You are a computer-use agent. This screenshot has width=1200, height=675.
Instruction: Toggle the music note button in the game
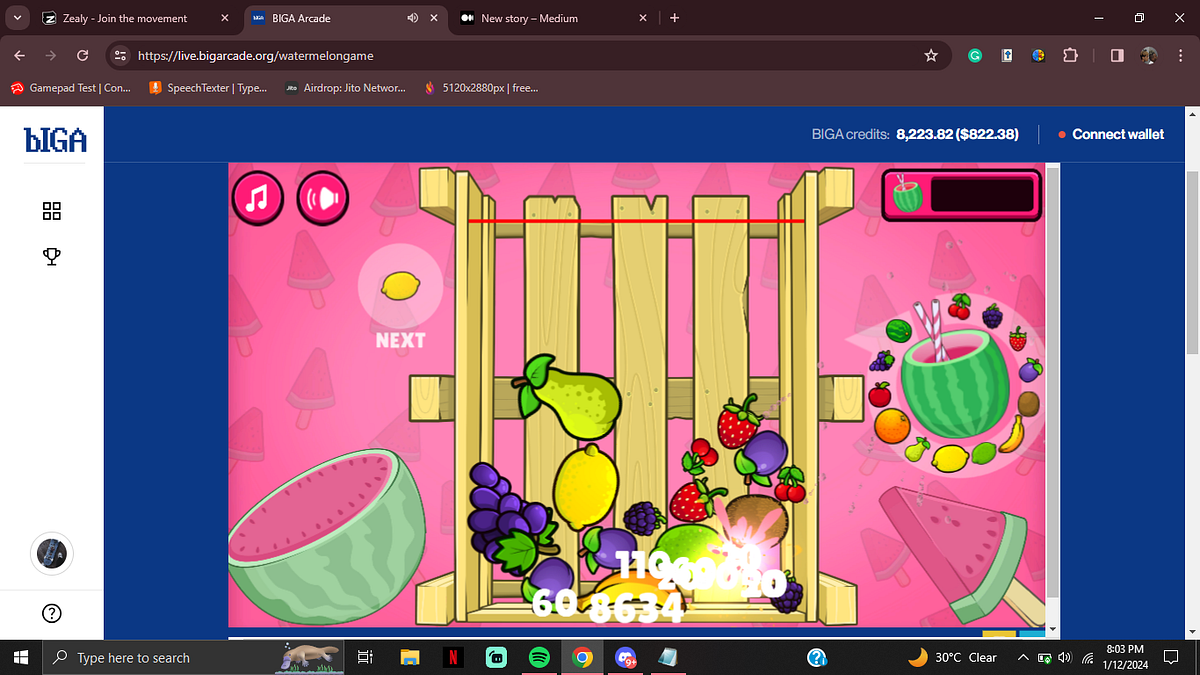258,197
